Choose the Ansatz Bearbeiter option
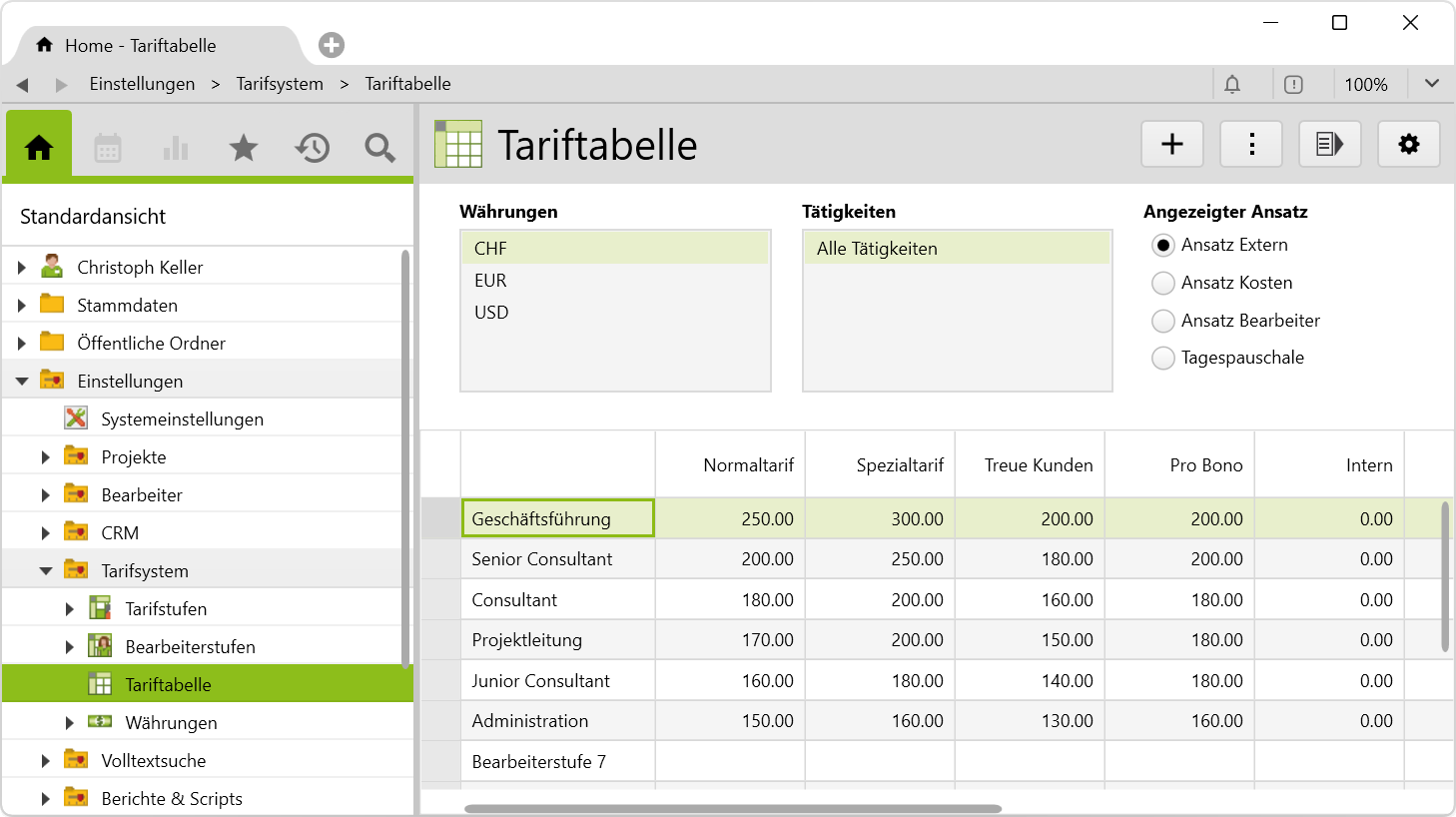This screenshot has height=817, width=1456. [1163, 322]
